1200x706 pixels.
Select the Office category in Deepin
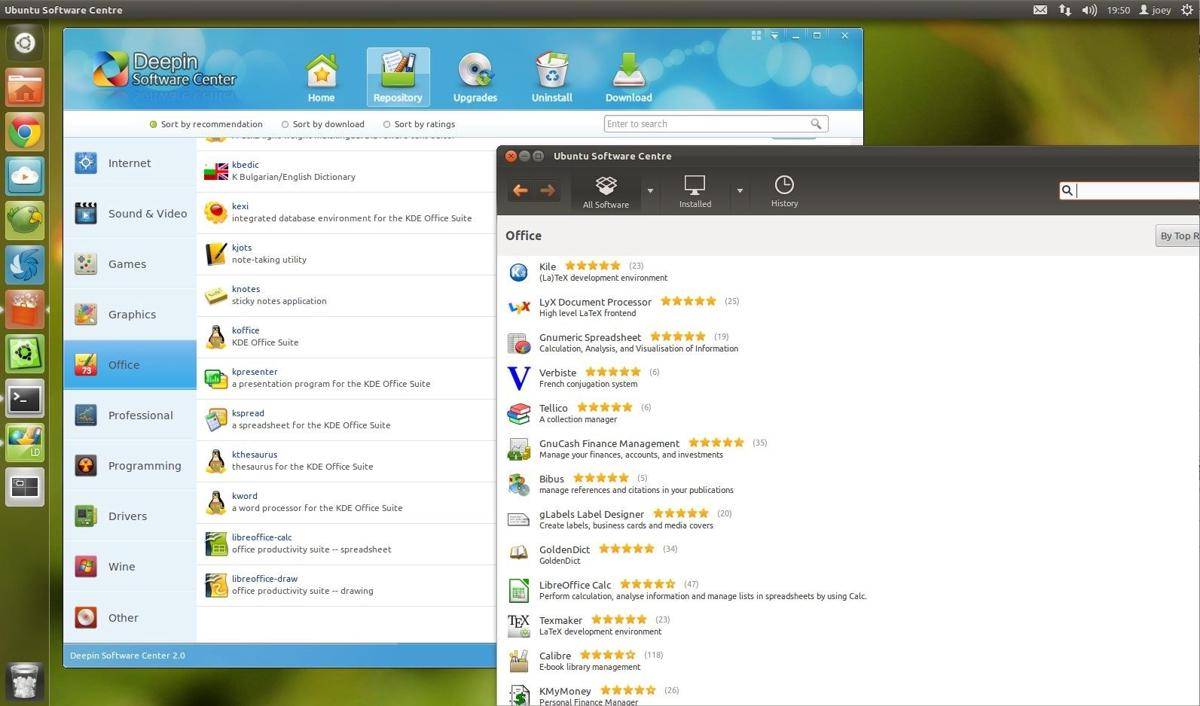130,365
